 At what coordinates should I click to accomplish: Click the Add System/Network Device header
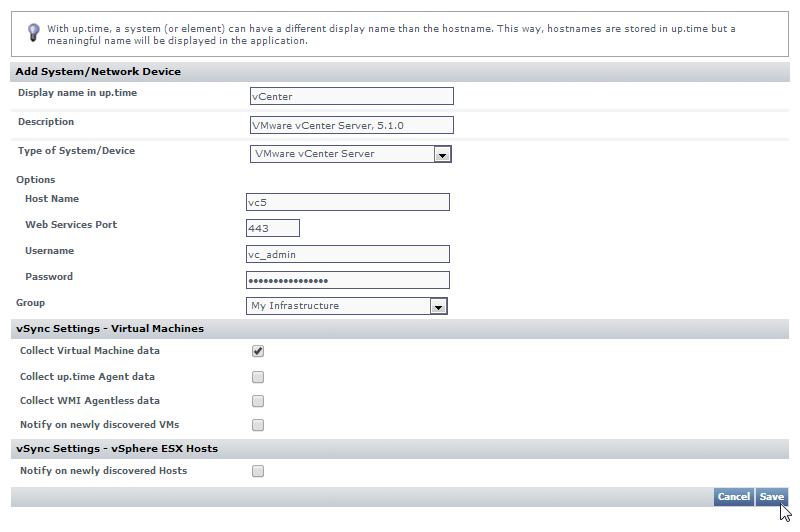point(98,72)
